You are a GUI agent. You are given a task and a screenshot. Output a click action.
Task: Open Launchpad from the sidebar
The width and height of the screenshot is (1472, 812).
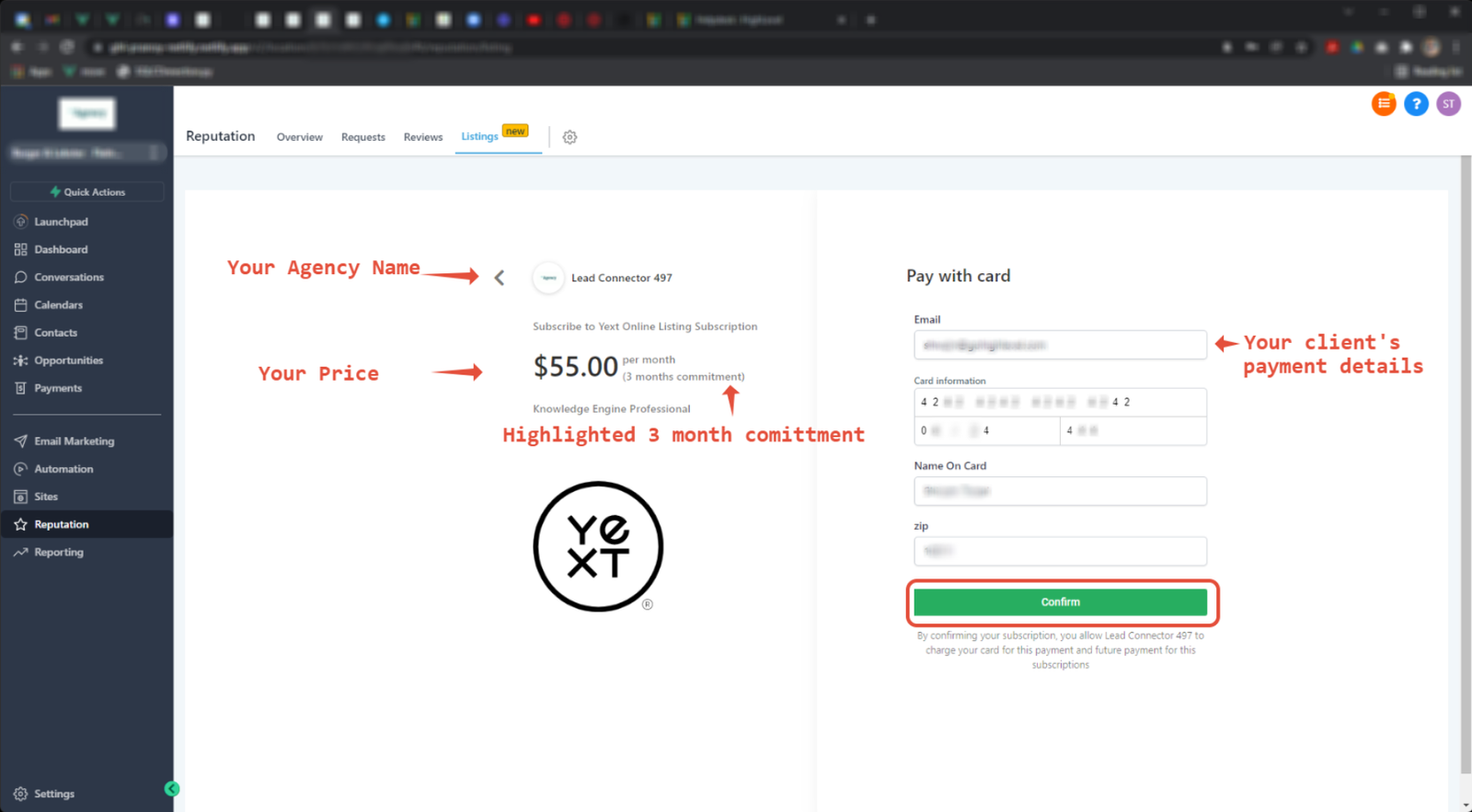pos(61,222)
